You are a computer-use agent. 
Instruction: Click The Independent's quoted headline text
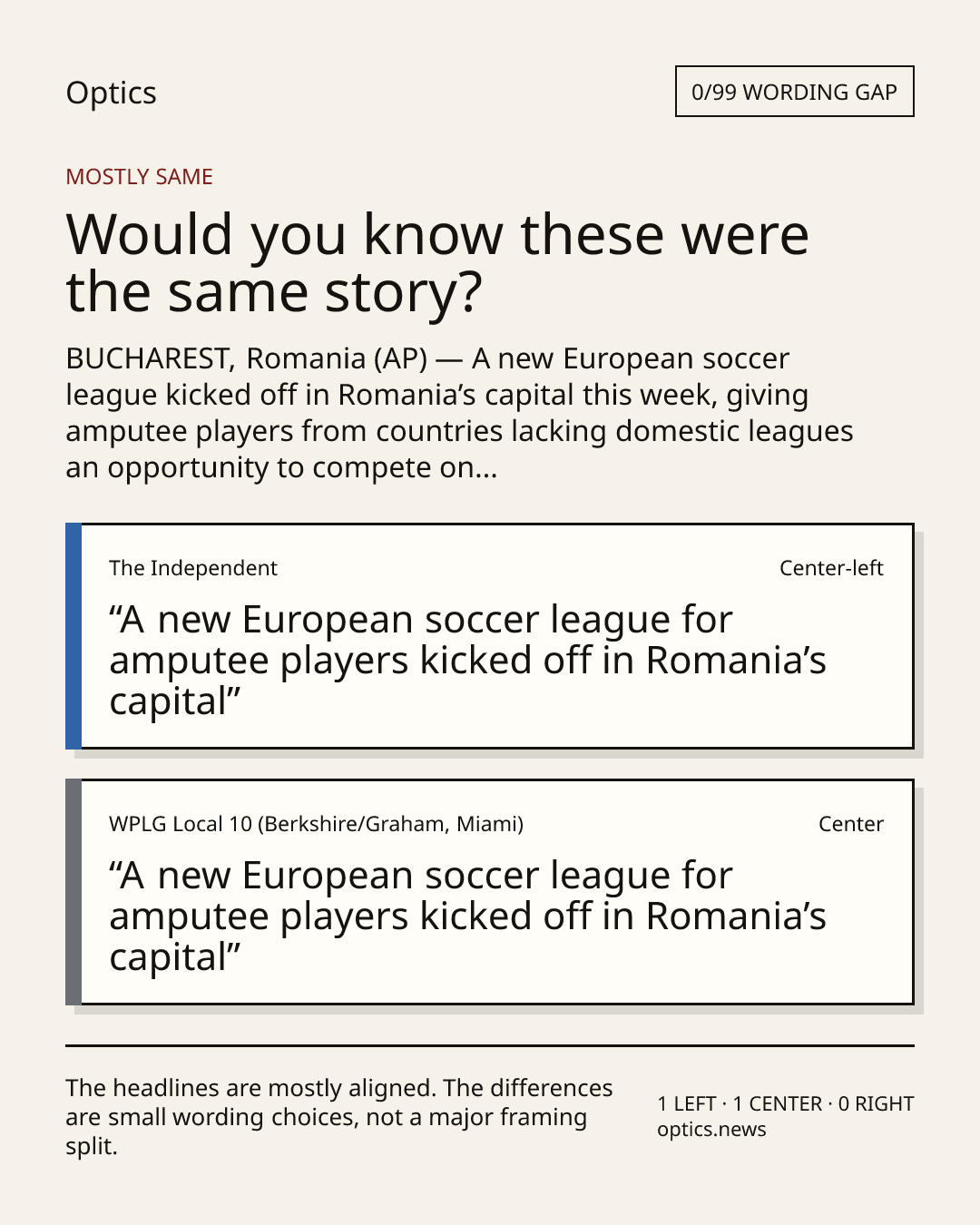[467, 661]
